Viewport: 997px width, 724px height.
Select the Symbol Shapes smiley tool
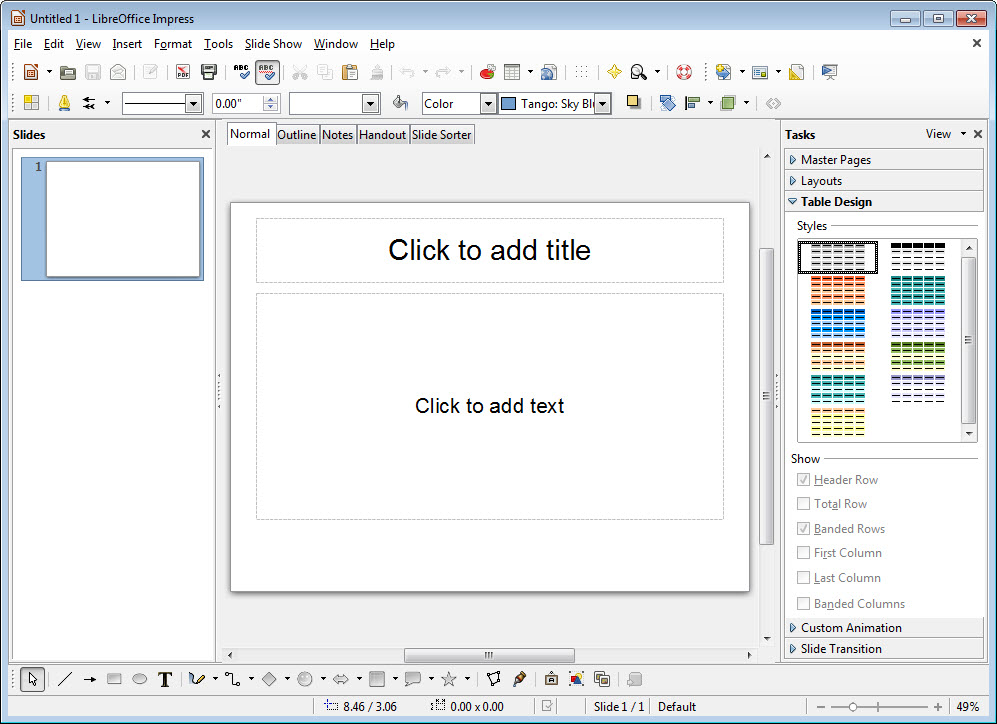(305, 679)
